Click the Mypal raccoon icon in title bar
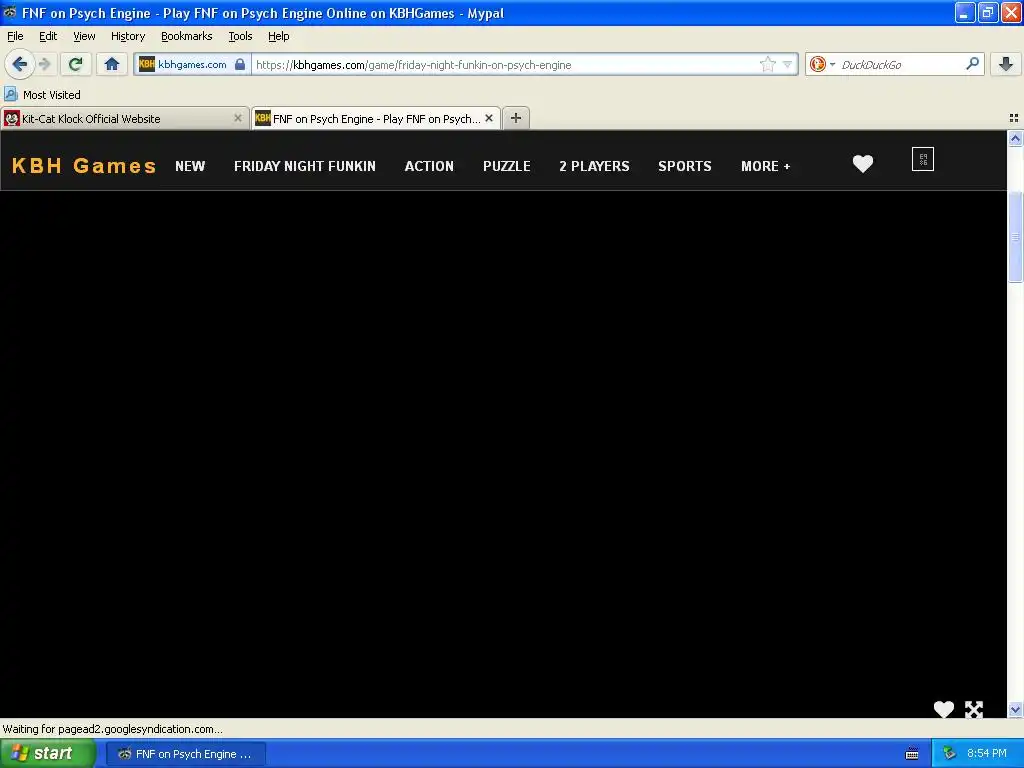 click(10, 12)
